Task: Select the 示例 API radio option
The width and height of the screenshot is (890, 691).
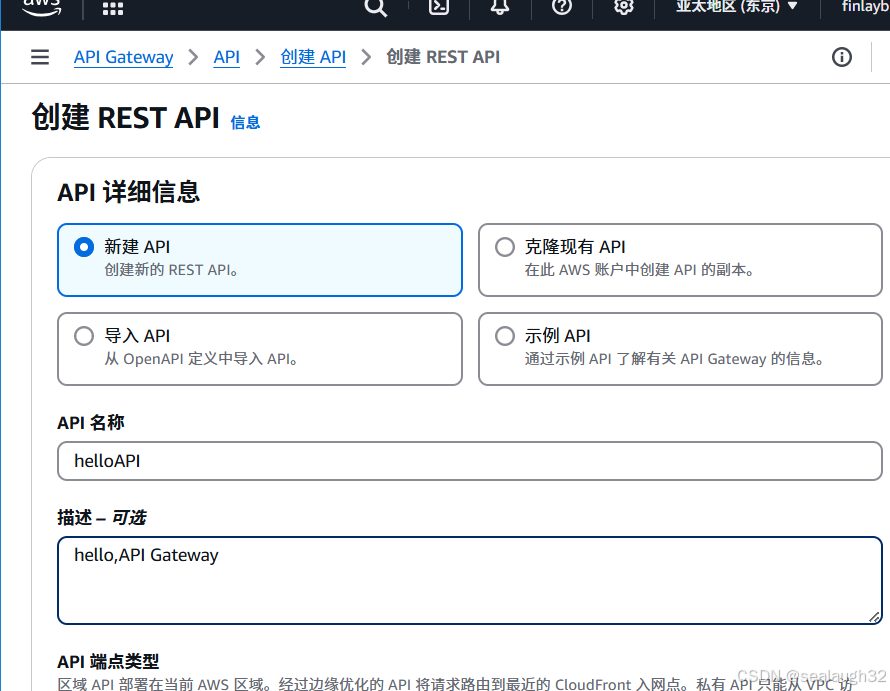Action: (x=505, y=336)
